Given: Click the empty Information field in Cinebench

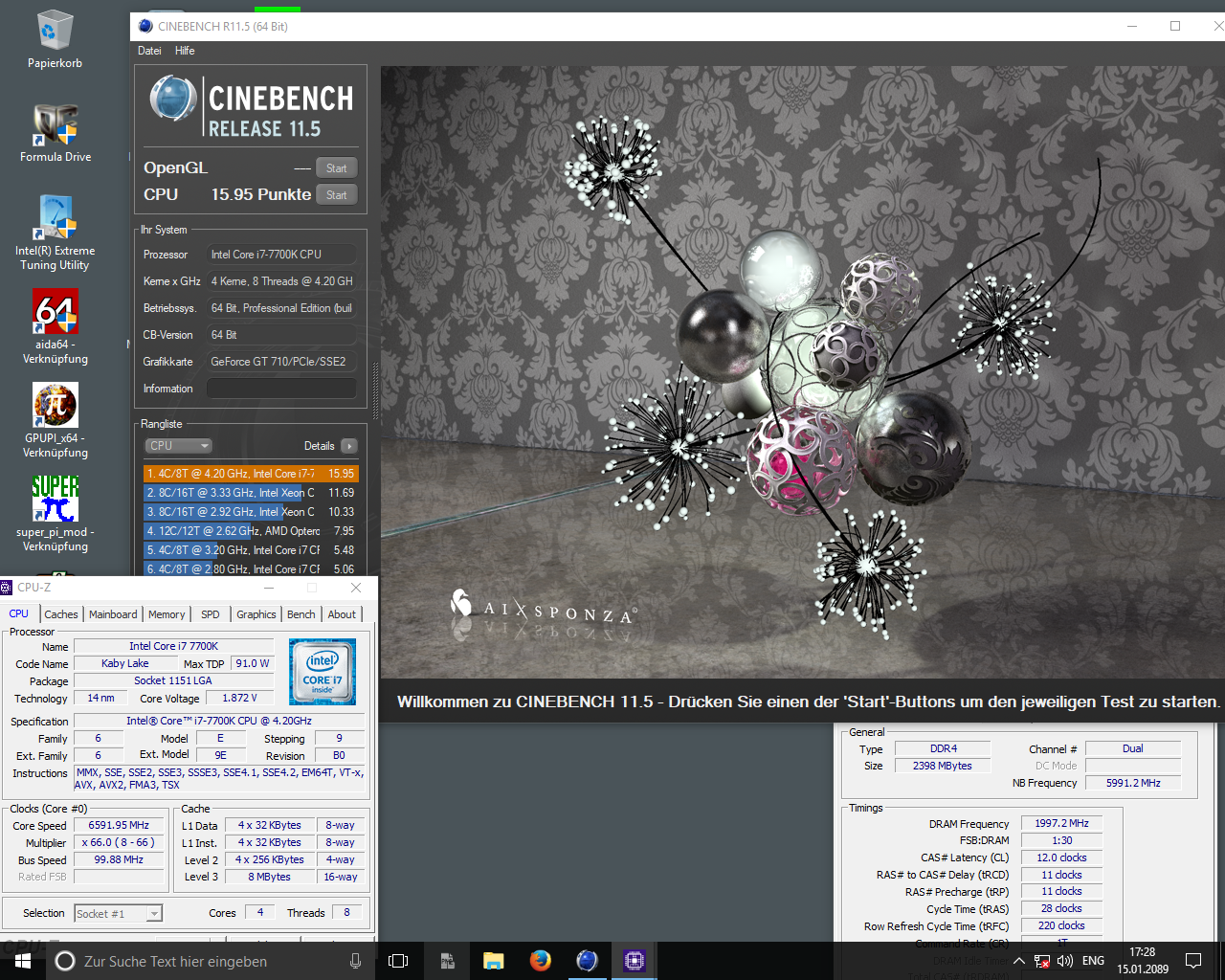Looking at the screenshot, I should click(281, 389).
